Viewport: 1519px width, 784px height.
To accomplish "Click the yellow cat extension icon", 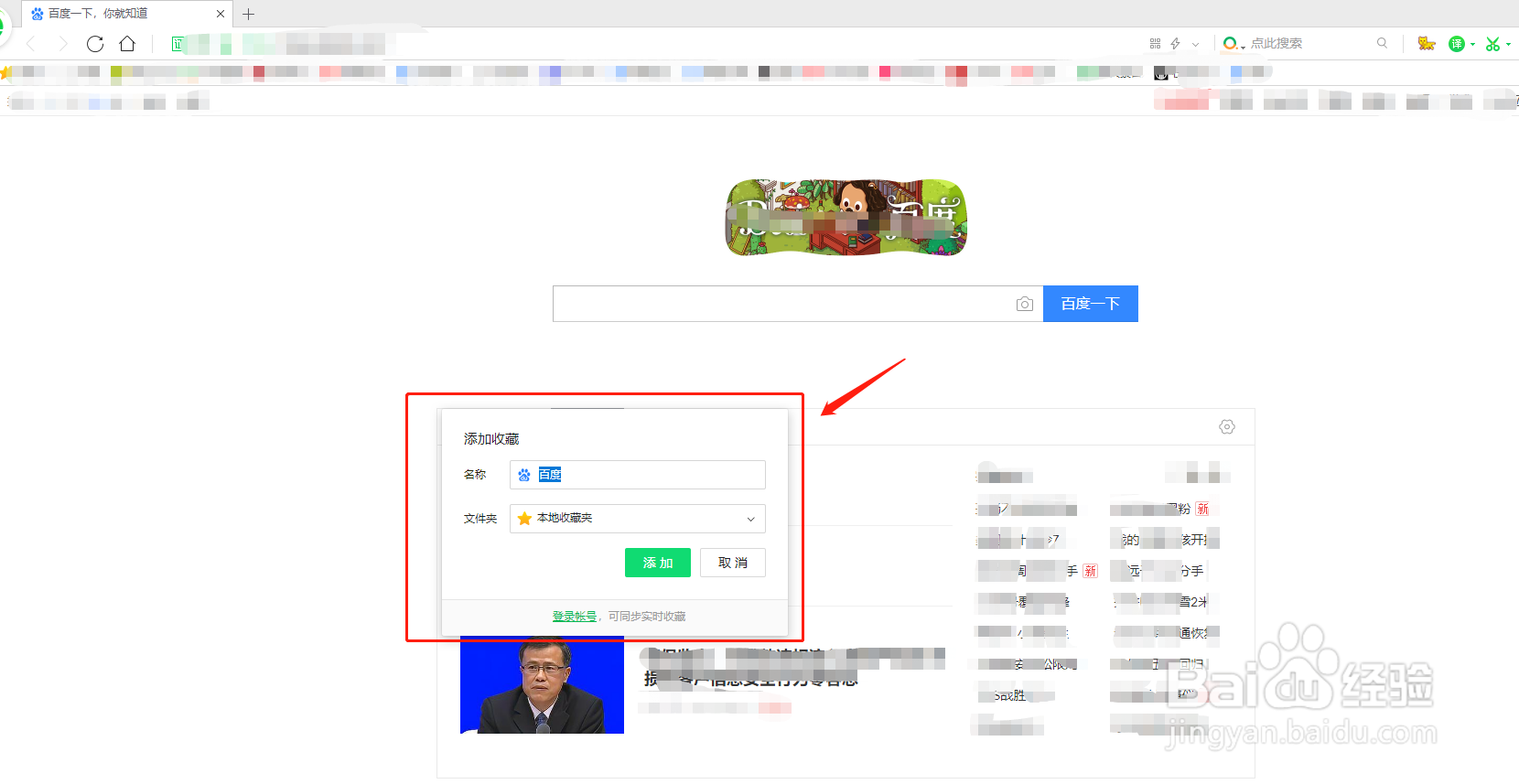I will [1426, 43].
